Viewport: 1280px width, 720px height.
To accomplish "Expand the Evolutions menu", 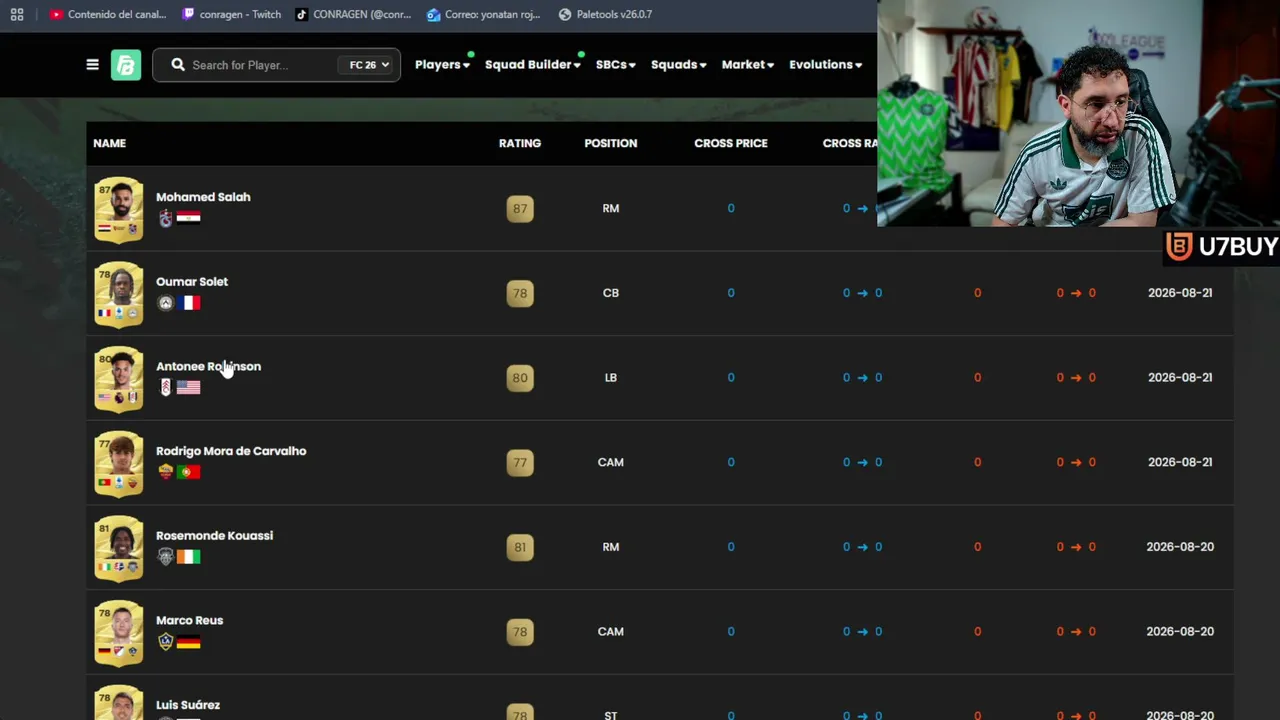I will (x=826, y=65).
